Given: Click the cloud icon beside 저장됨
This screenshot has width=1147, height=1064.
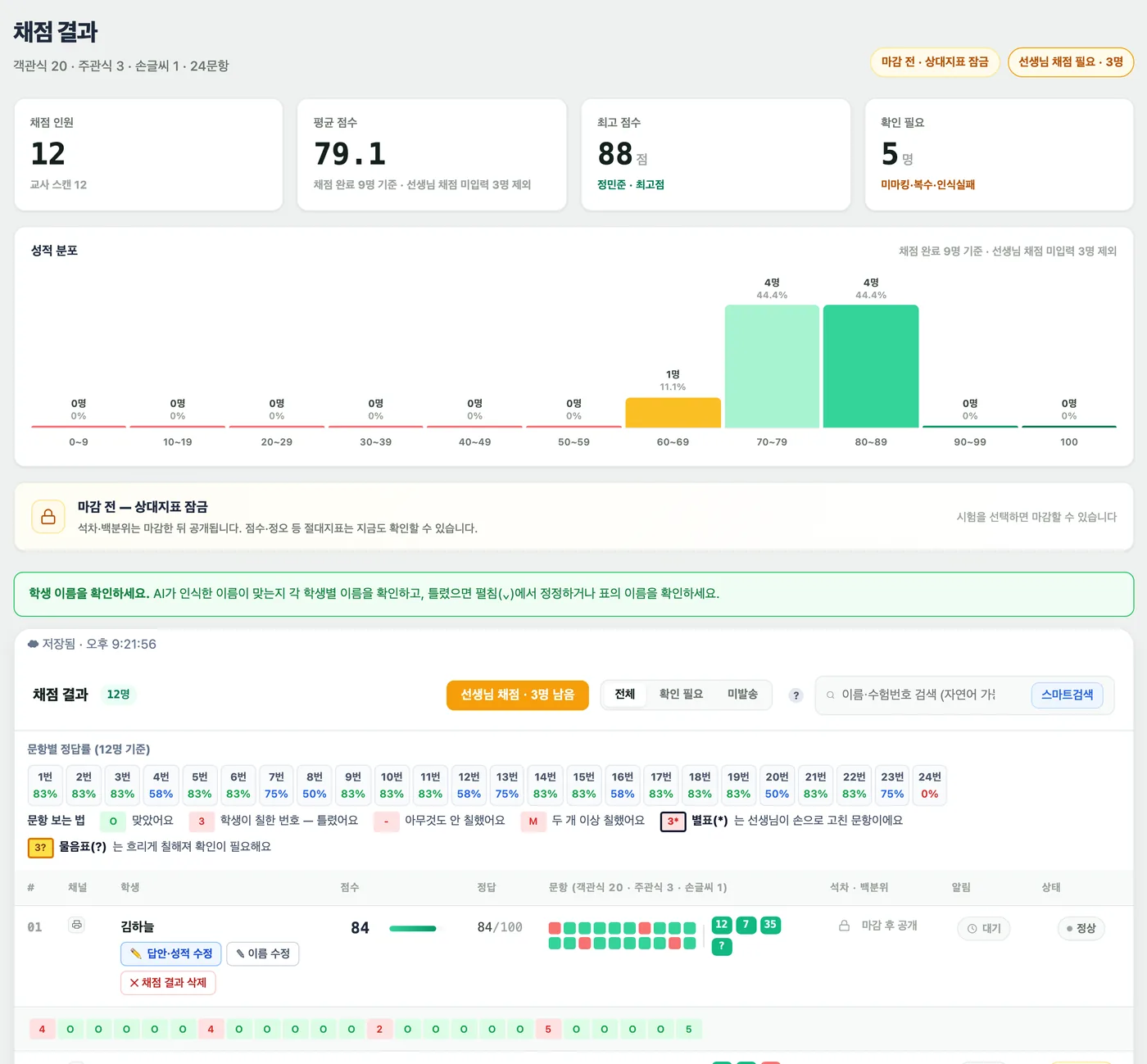Looking at the screenshot, I should tap(33, 644).
